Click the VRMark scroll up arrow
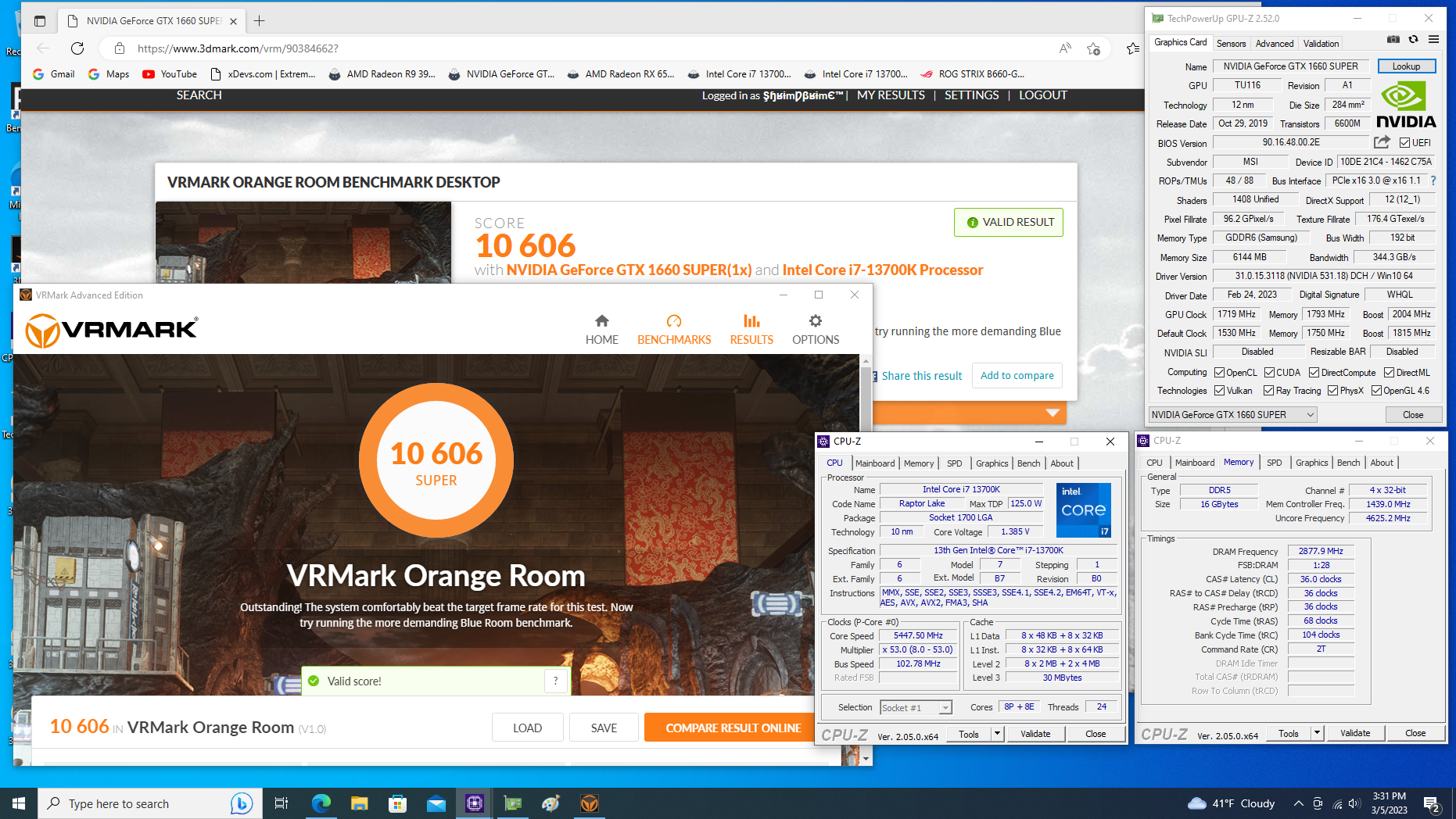Viewport: 1456px width, 819px height. coord(866,361)
